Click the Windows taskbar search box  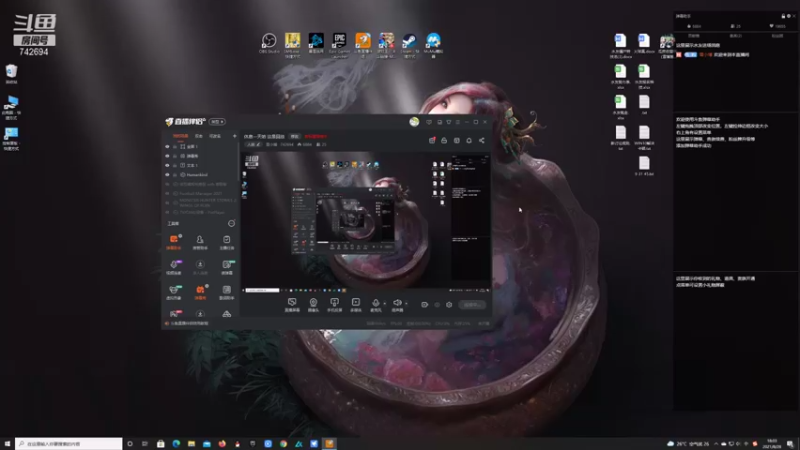point(69,444)
